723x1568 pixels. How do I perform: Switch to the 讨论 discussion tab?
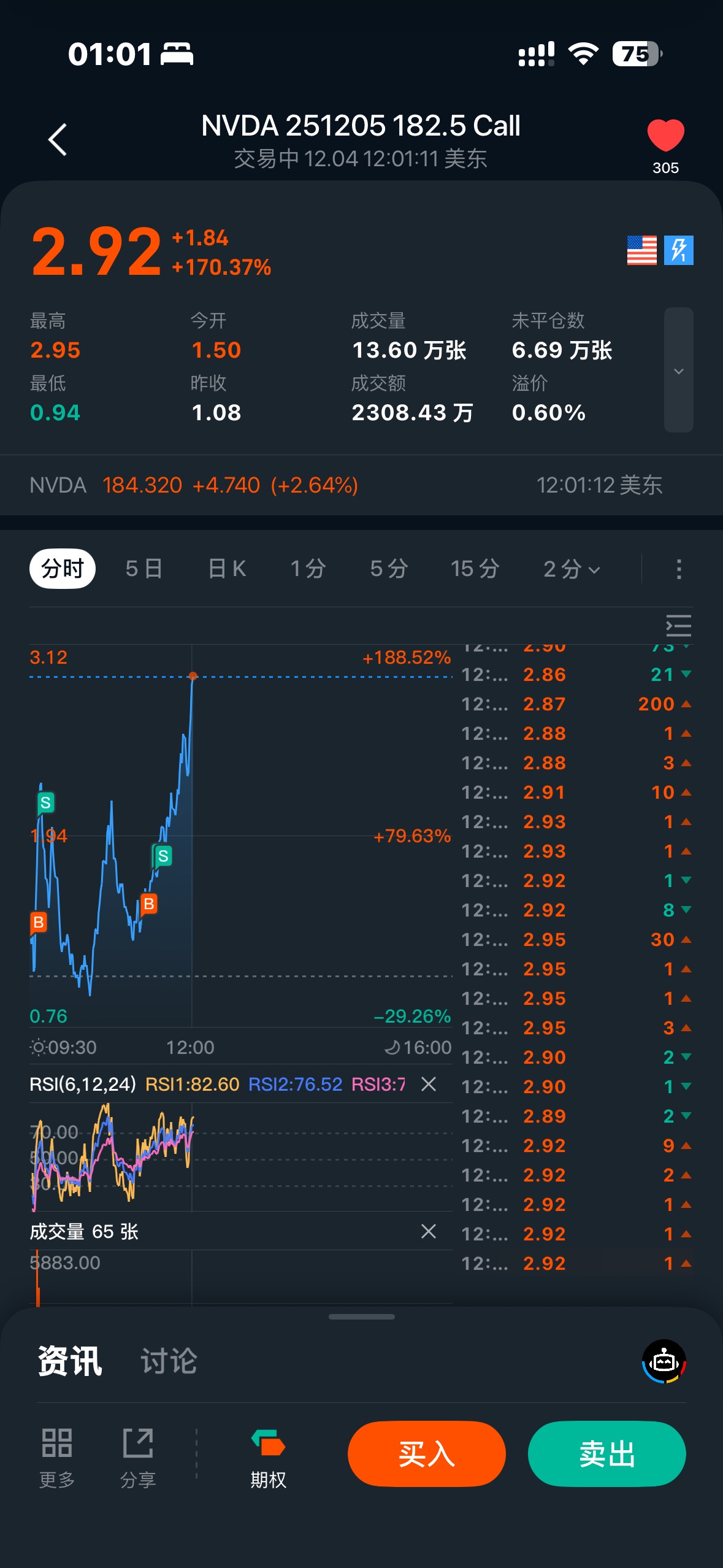click(169, 1361)
